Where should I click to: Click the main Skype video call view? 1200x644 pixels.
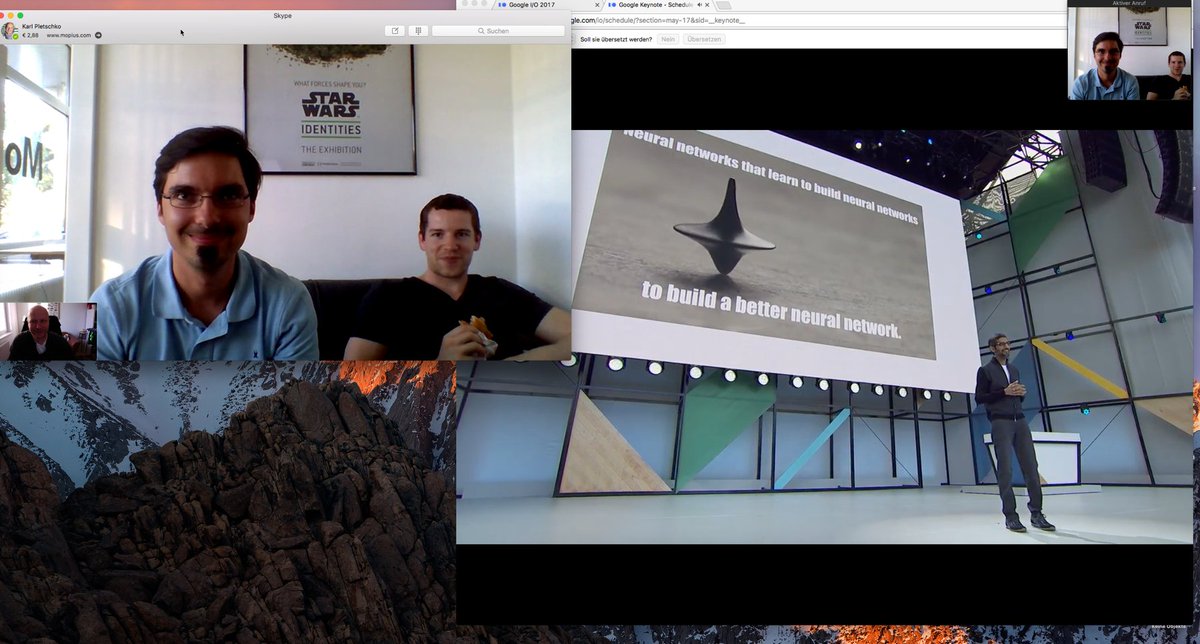286,202
